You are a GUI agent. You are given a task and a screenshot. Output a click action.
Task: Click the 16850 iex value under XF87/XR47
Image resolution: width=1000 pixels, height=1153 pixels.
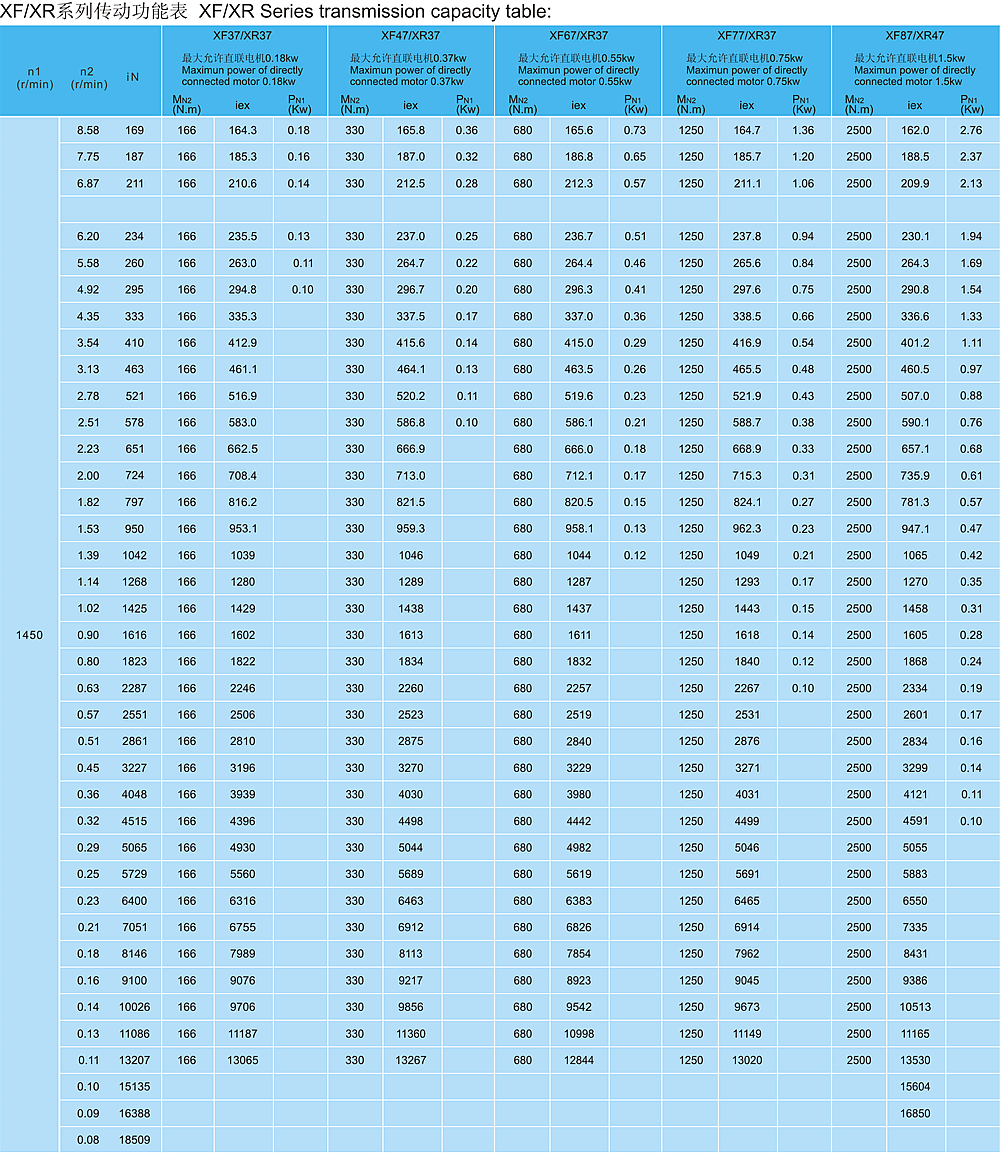pyautogui.click(x=914, y=1113)
